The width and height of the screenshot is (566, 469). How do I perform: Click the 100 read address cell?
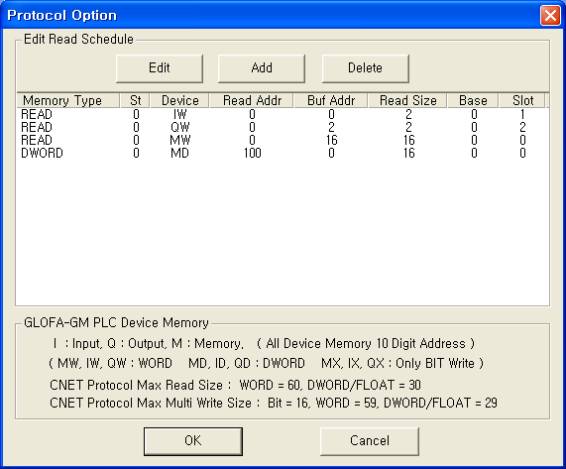[252, 153]
